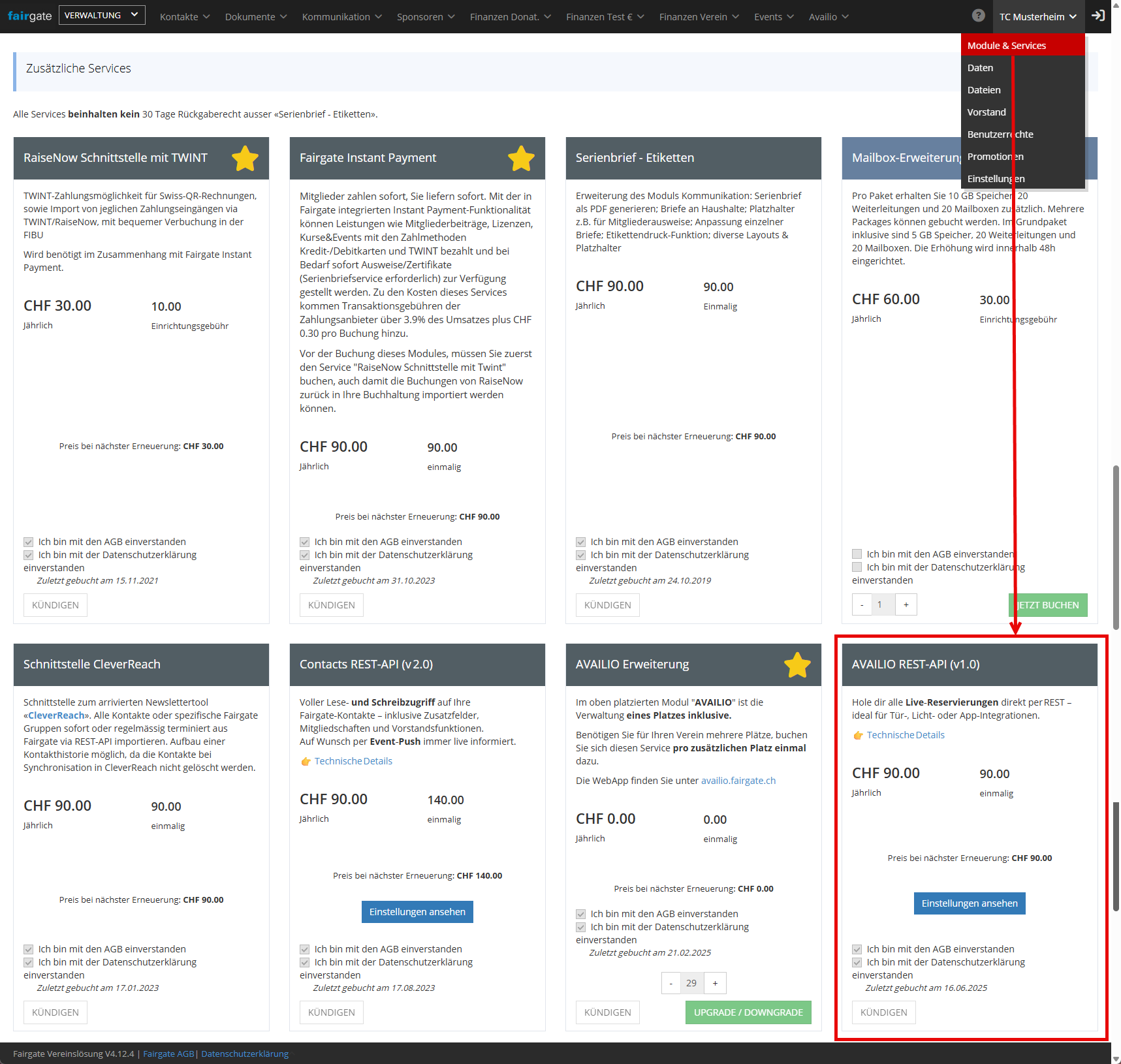
Task: Decrease AVAILIO Erweiterung quantity with minus
Action: [671, 983]
